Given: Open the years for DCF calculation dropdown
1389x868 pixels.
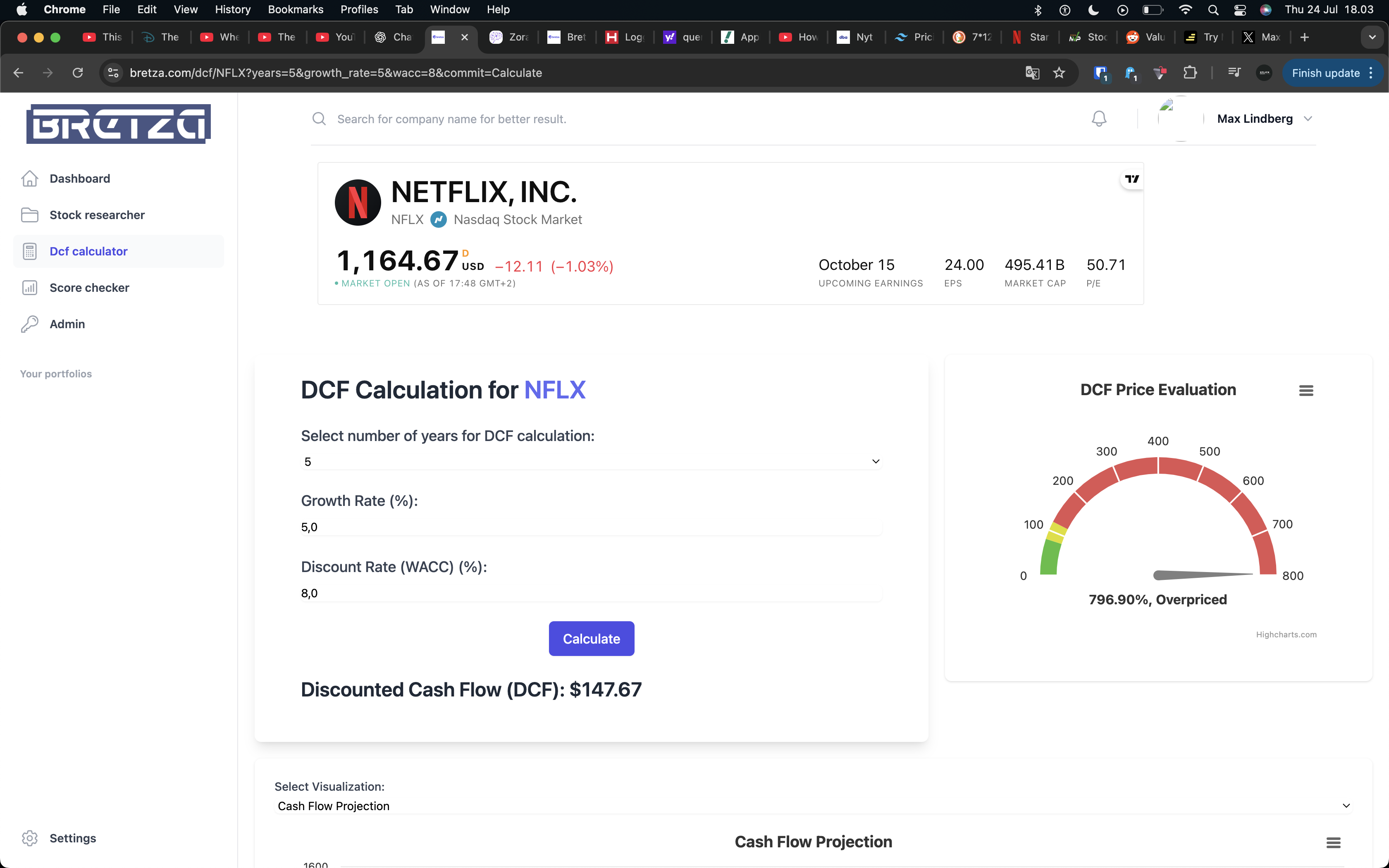Looking at the screenshot, I should pos(591,462).
